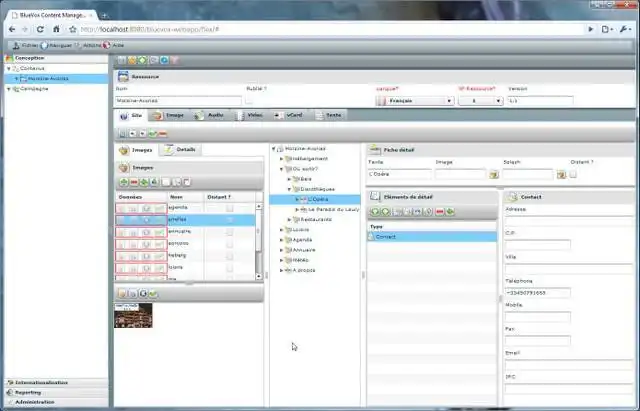Switch to the Image tab
640x411 pixels.
click(169, 116)
